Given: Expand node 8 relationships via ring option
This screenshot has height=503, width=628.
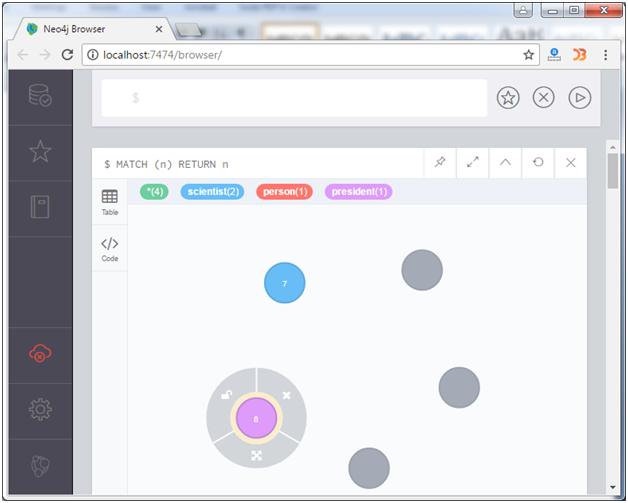Looking at the screenshot, I should tap(256, 455).
